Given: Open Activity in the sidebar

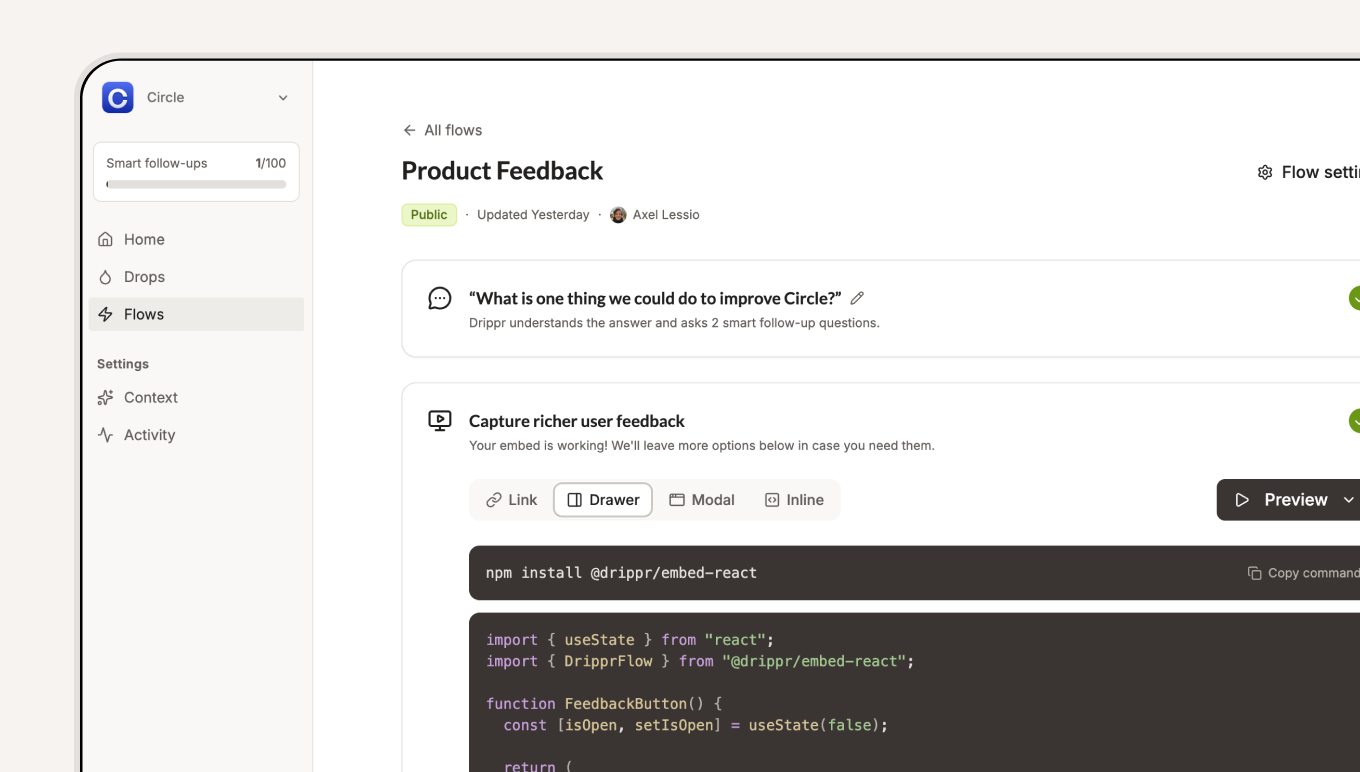Looking at the screenshot, I should [196, 435].
